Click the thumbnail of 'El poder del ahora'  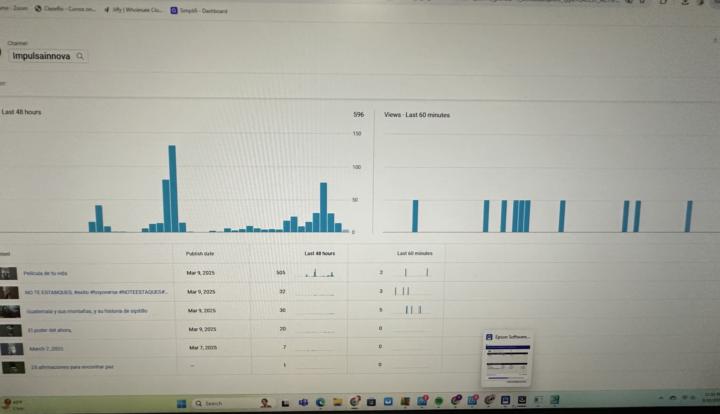click(11, 330)
